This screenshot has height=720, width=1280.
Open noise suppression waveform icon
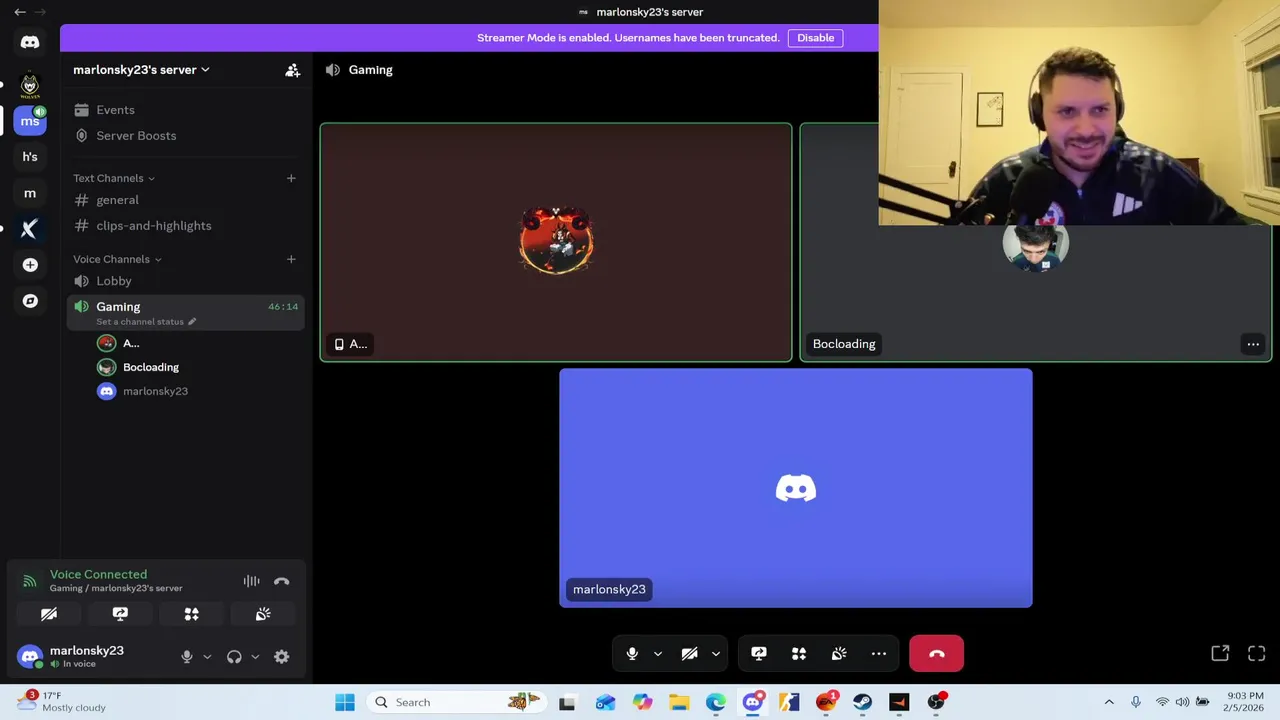[251, 581]
